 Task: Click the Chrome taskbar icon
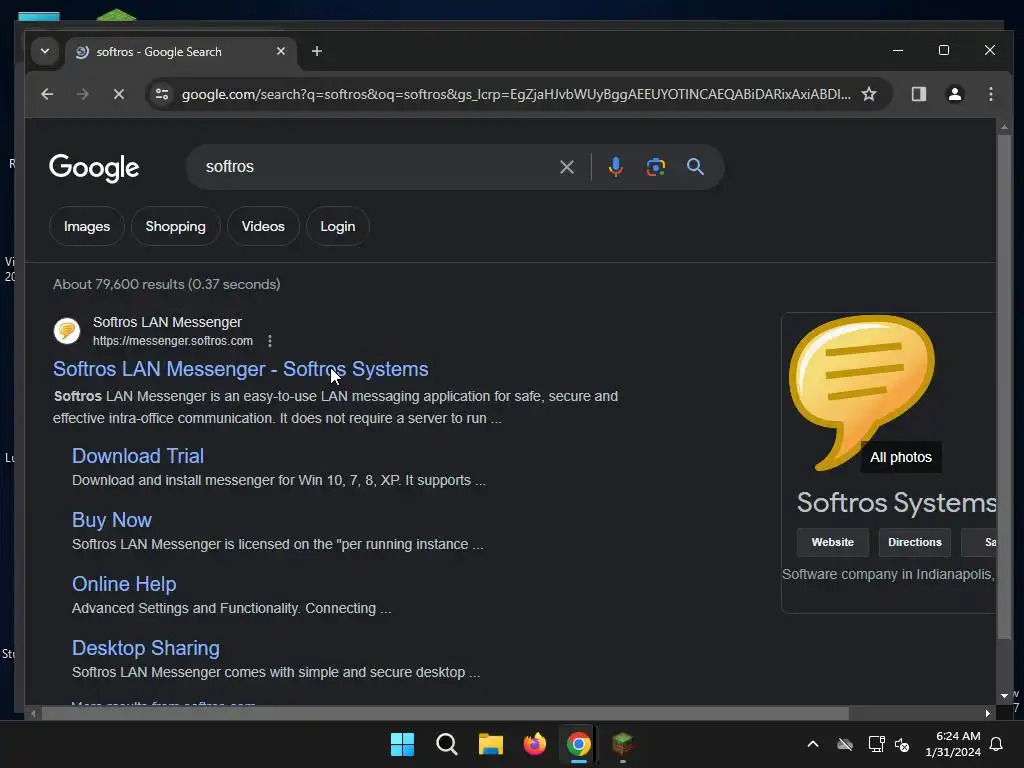pyautogui.click(x=579, y=744)
